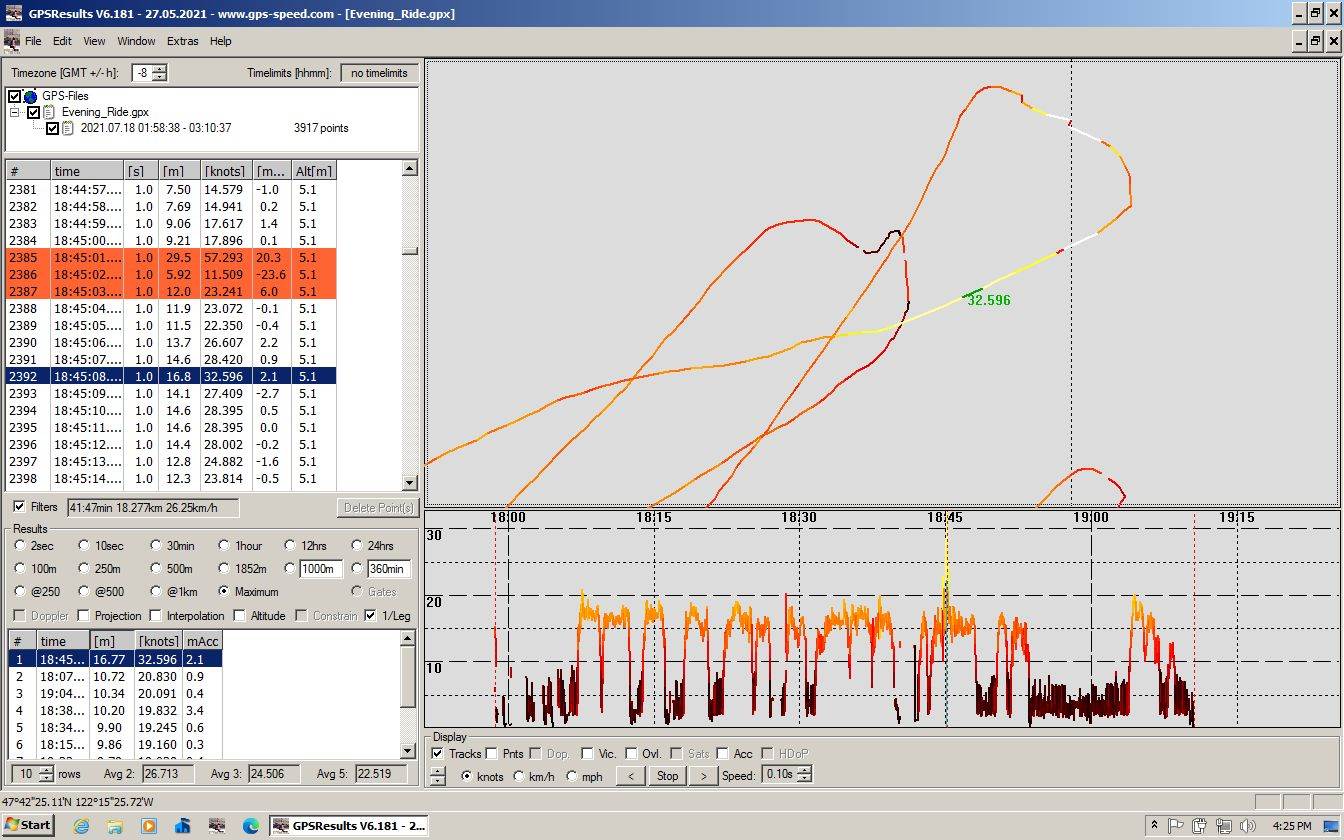Click the GPS-Files globe icon

pos(30,96)
